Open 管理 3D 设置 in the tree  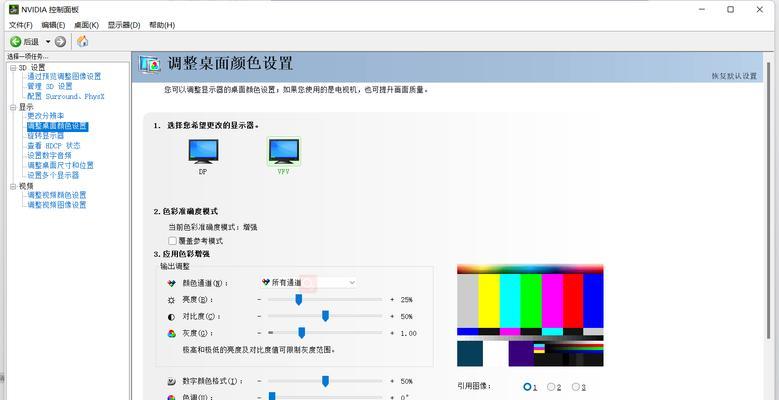click(x=50, y=86)
